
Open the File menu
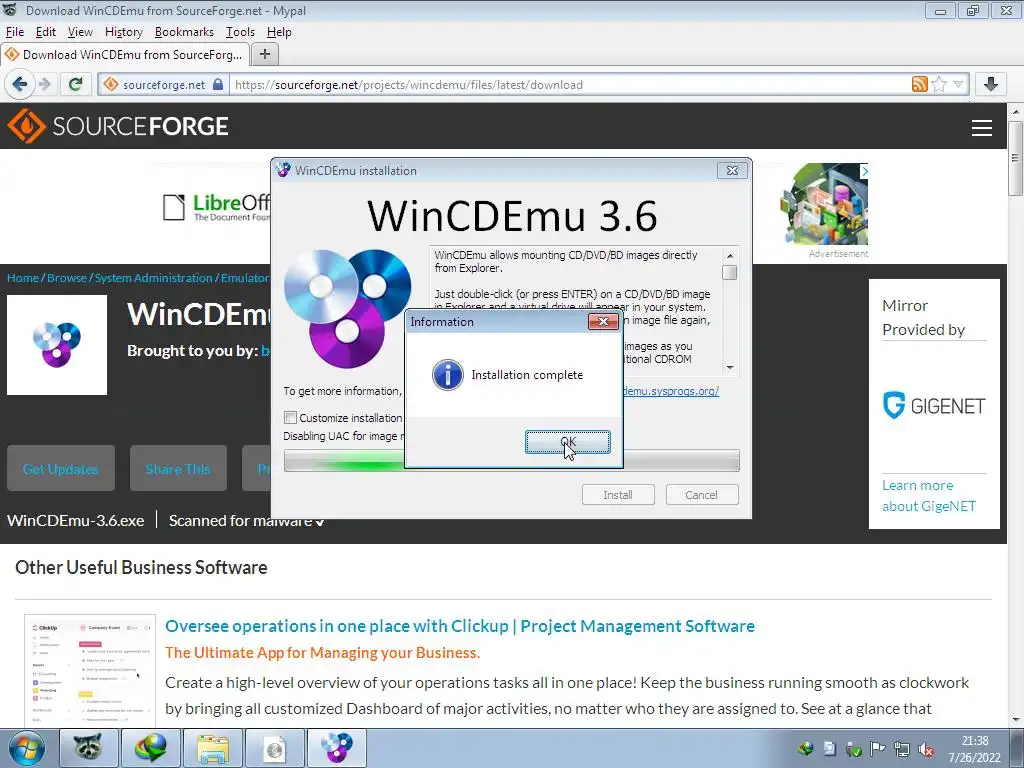[x=14, y=32]
